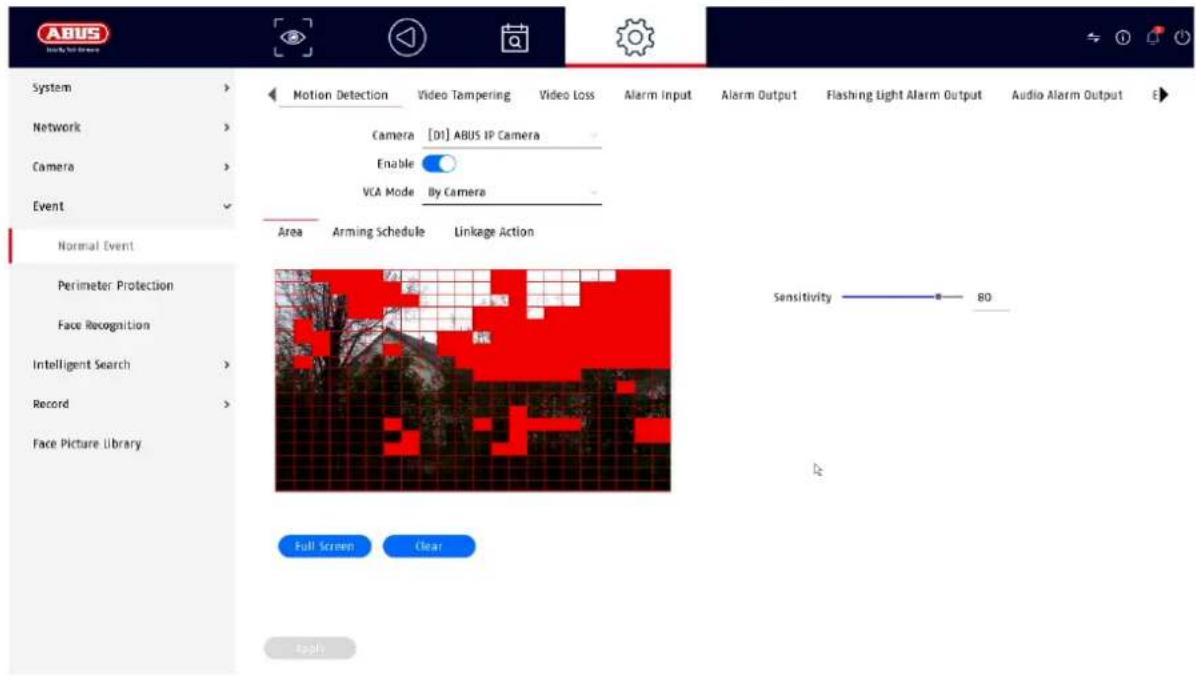The image size is (1196, 678).
Task: Switch to Audio Alarm Output tab
Action: (1066, 95)
